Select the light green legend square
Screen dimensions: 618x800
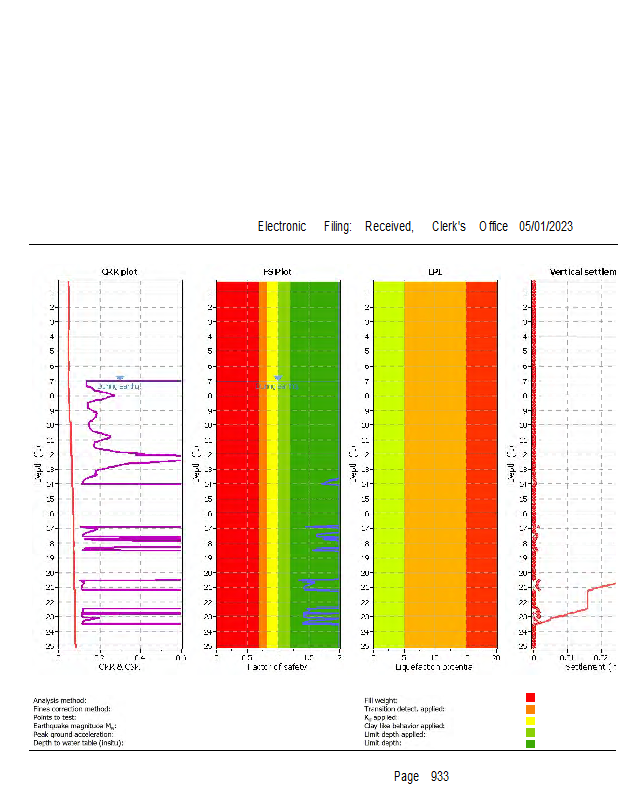click(x=530, y=732)
